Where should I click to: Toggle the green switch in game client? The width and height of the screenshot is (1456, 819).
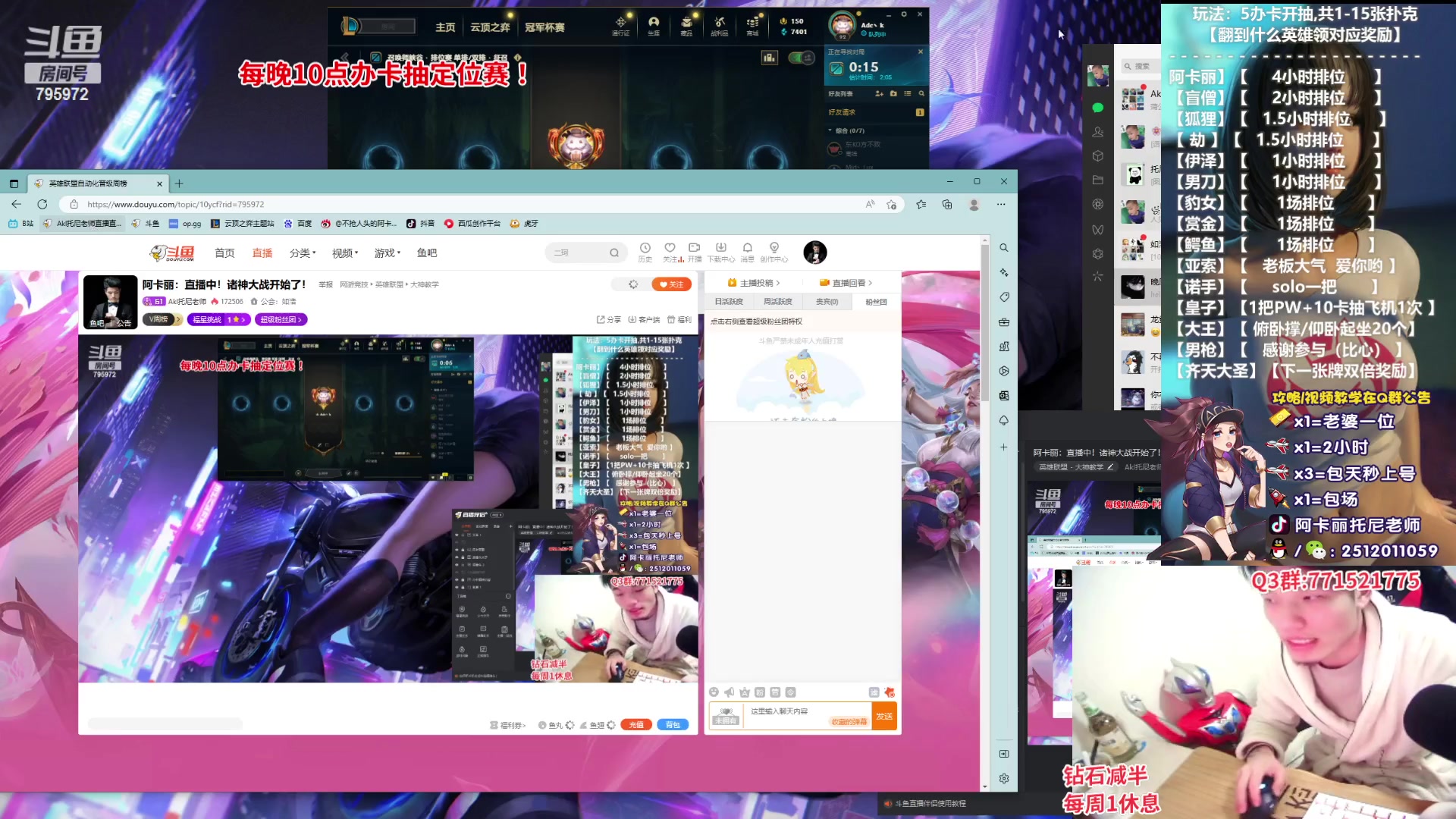click(800, 58)
